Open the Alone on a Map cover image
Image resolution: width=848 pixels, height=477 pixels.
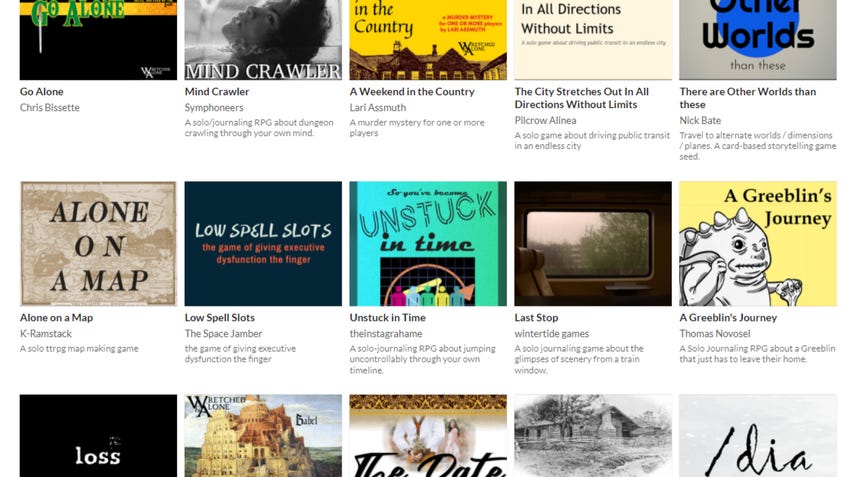coord(98,243)
